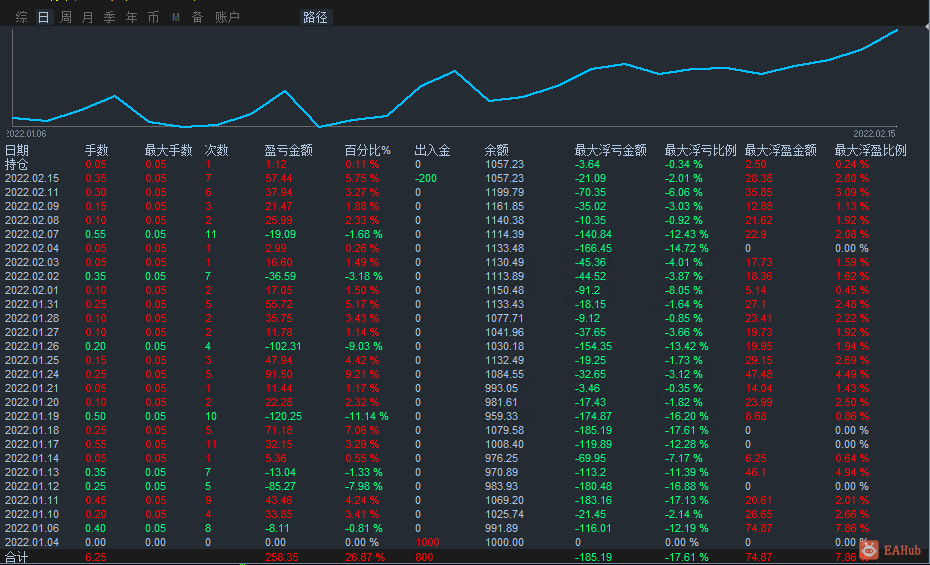Click the 最大浮亏金额 column header
Viewport: 930px width, 565px height.
pos(610,150)
